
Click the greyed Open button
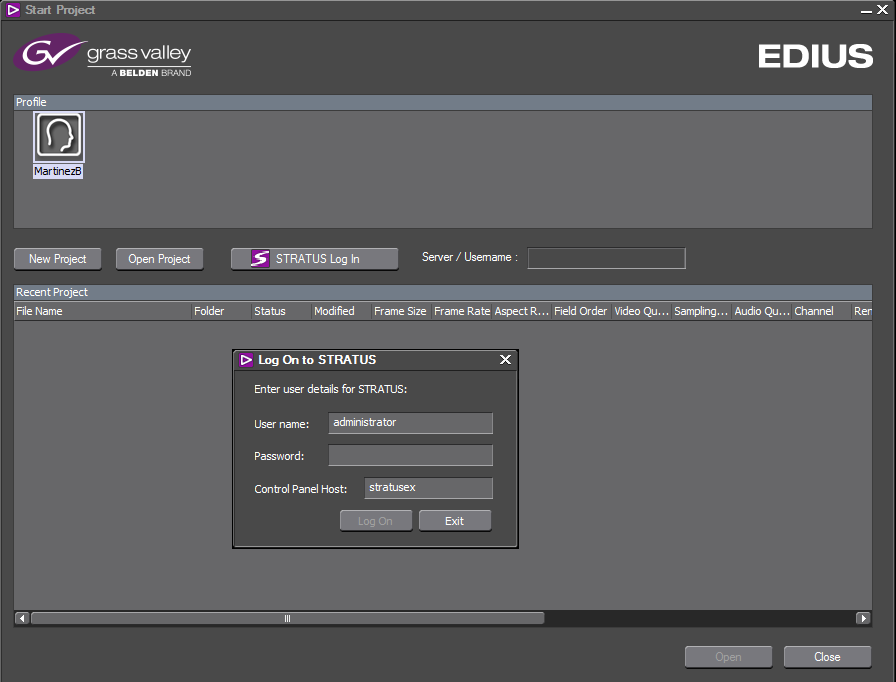point(729,657)
